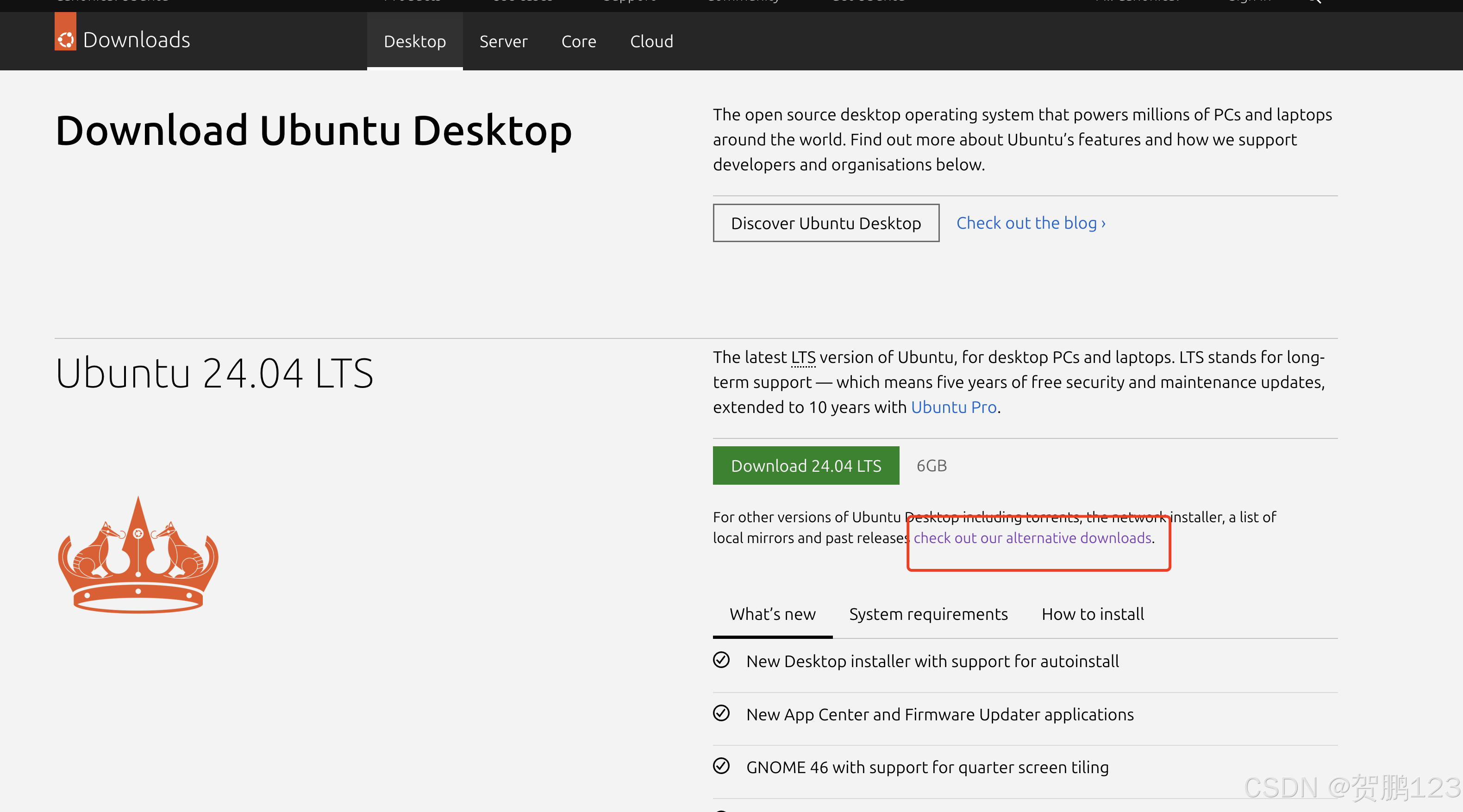Follow the Check out the blog link

[1030, 223]
